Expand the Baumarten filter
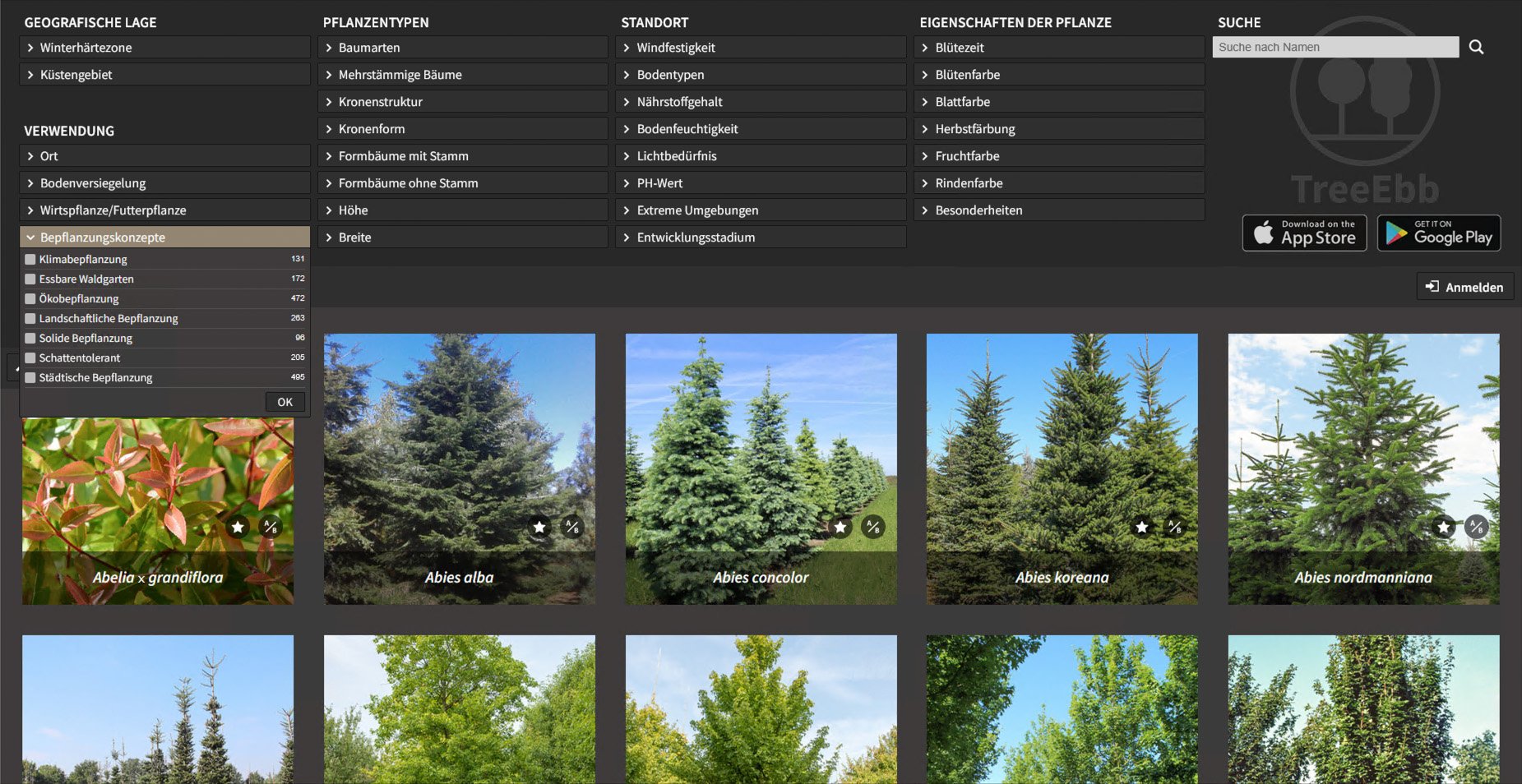 463,48
